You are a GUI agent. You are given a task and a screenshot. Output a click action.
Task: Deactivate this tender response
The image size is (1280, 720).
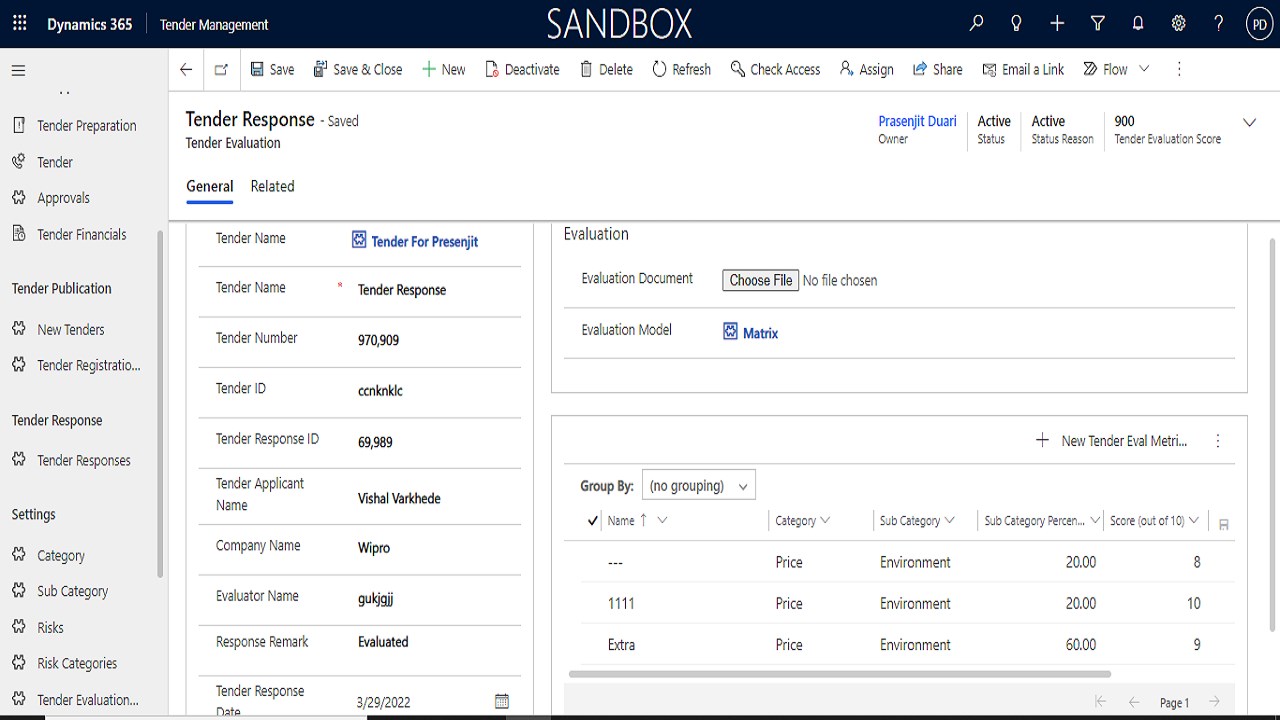(522, 69)
